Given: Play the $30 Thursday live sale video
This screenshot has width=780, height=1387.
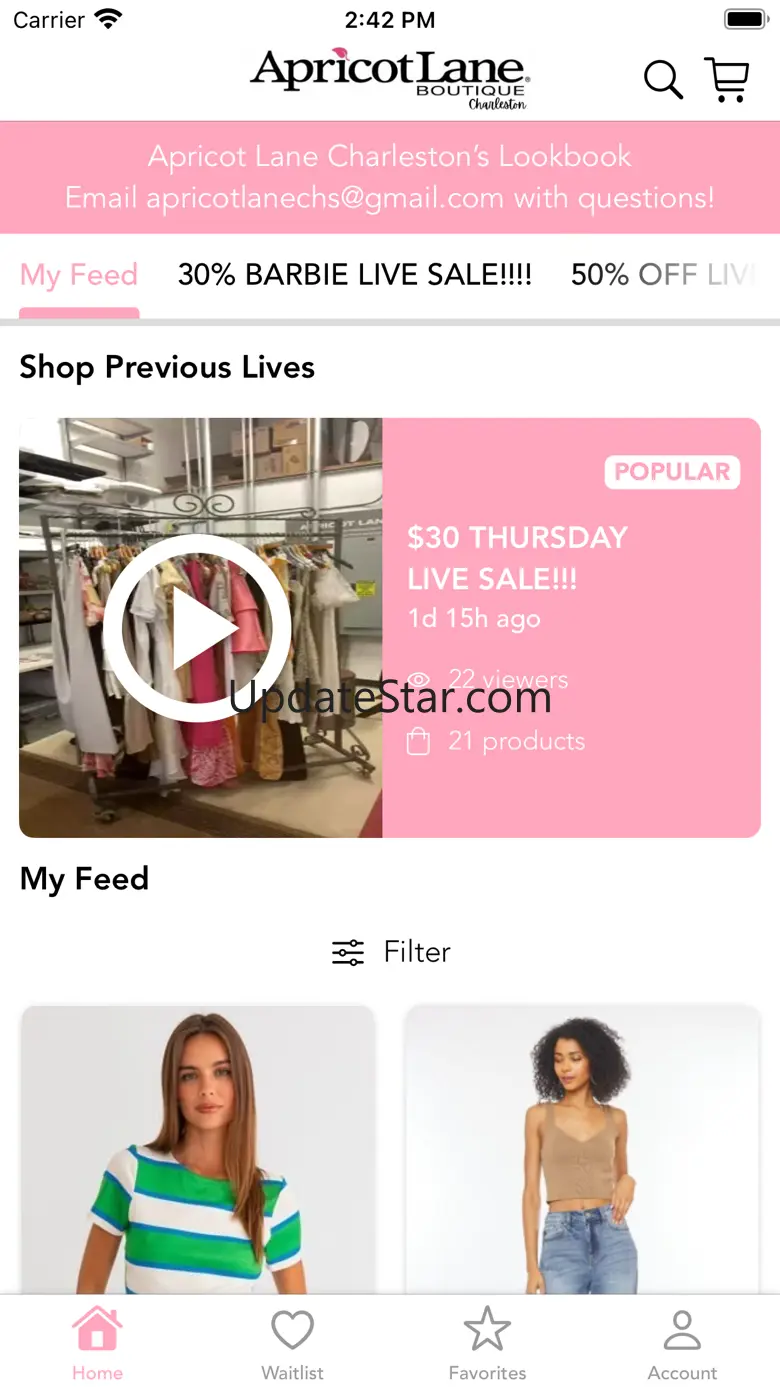Looking at the screenshot, I should [197, 628].
